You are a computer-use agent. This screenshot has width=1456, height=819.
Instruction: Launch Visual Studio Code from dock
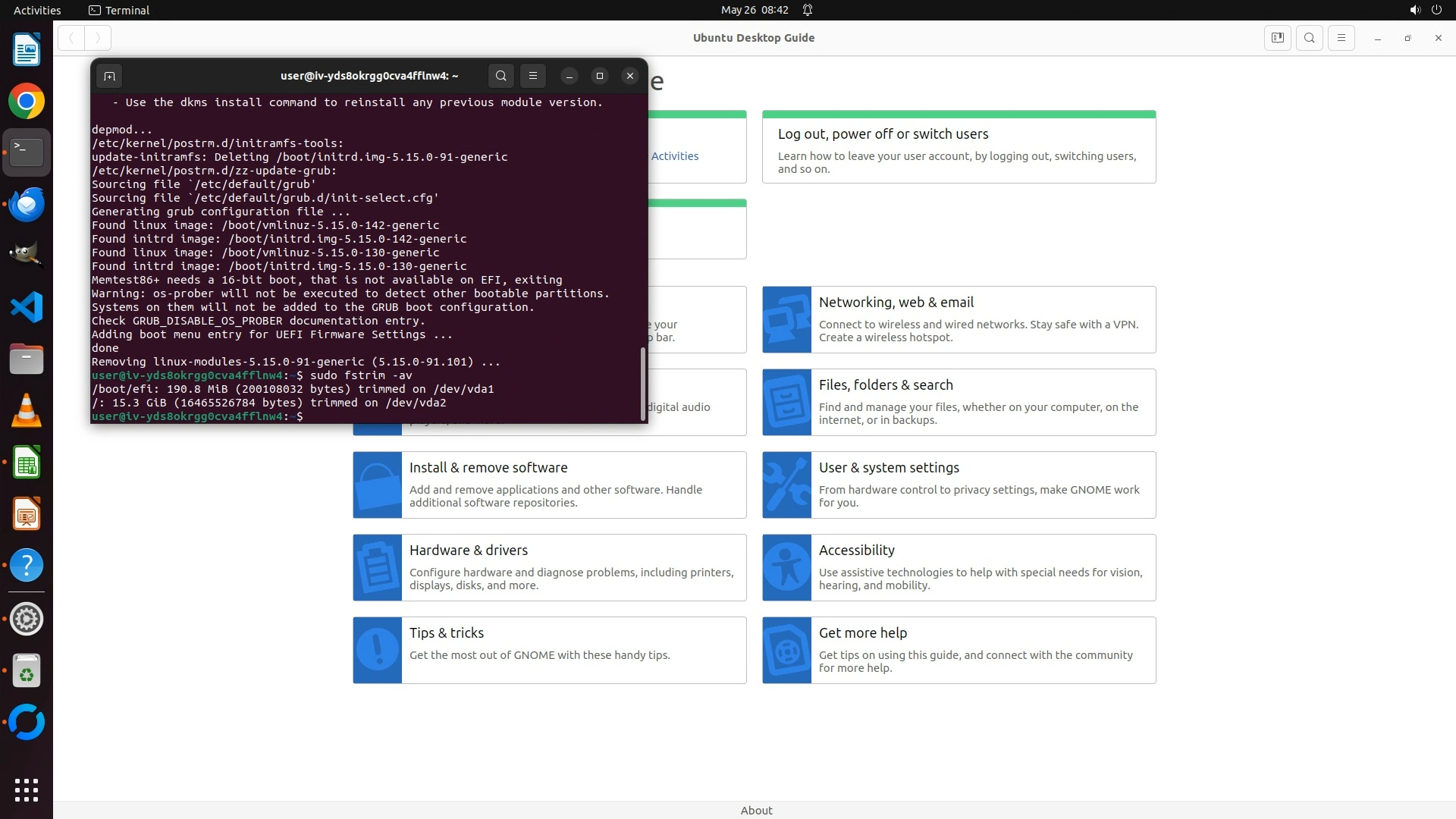(x=27, y=307)
